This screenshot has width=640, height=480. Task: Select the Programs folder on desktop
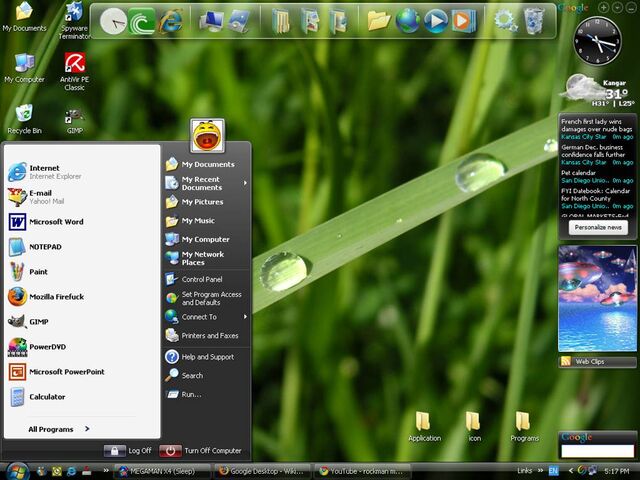524,427
